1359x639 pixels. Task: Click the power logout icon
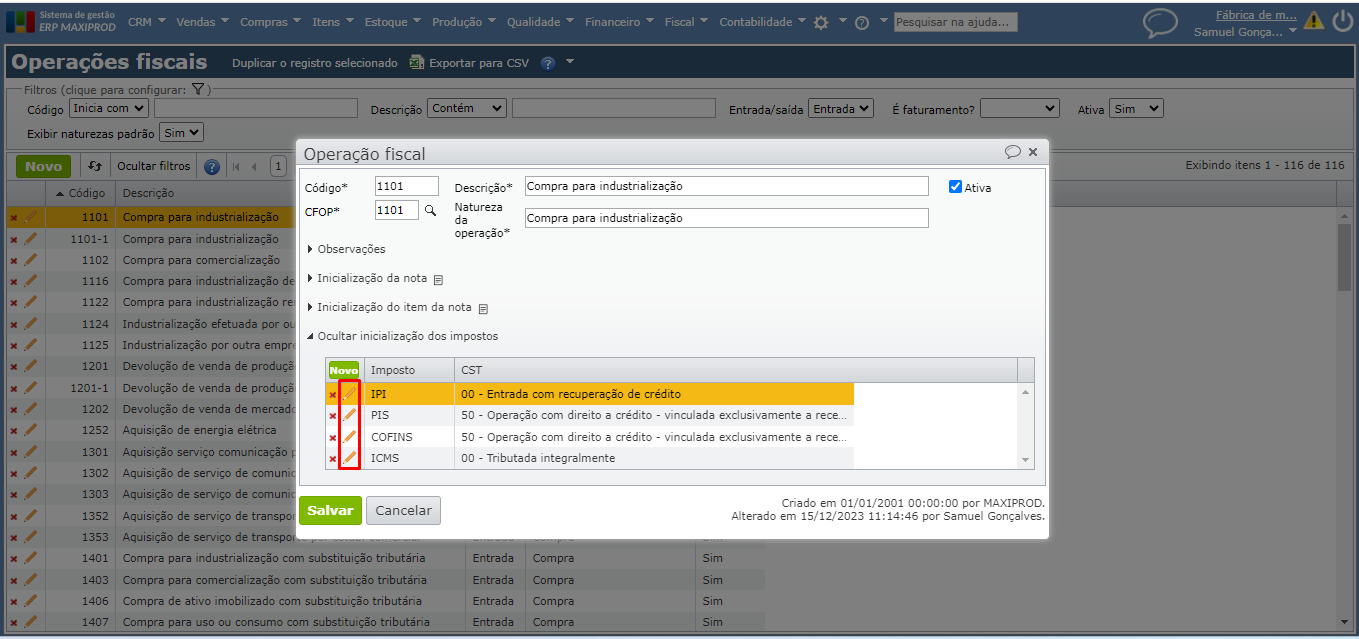pos(1342,21)
